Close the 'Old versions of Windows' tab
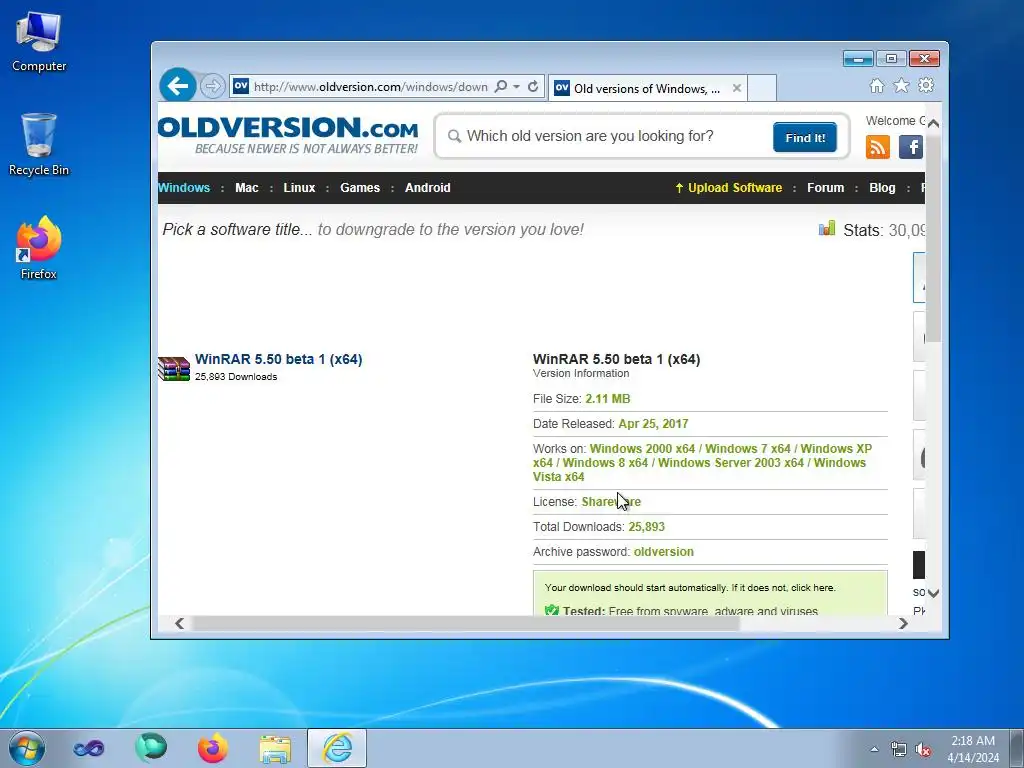Viewport: 1024px width, 768px height. [737, 88]
